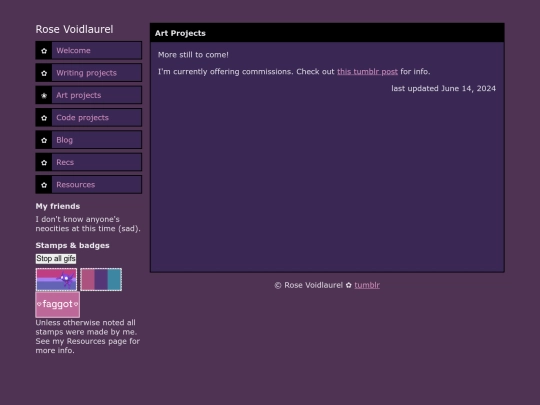Image resolution: width=540 pixels, height=405 pixels.
Task: Click the filled flower icon beside Art projects
Action: point(44,95)
